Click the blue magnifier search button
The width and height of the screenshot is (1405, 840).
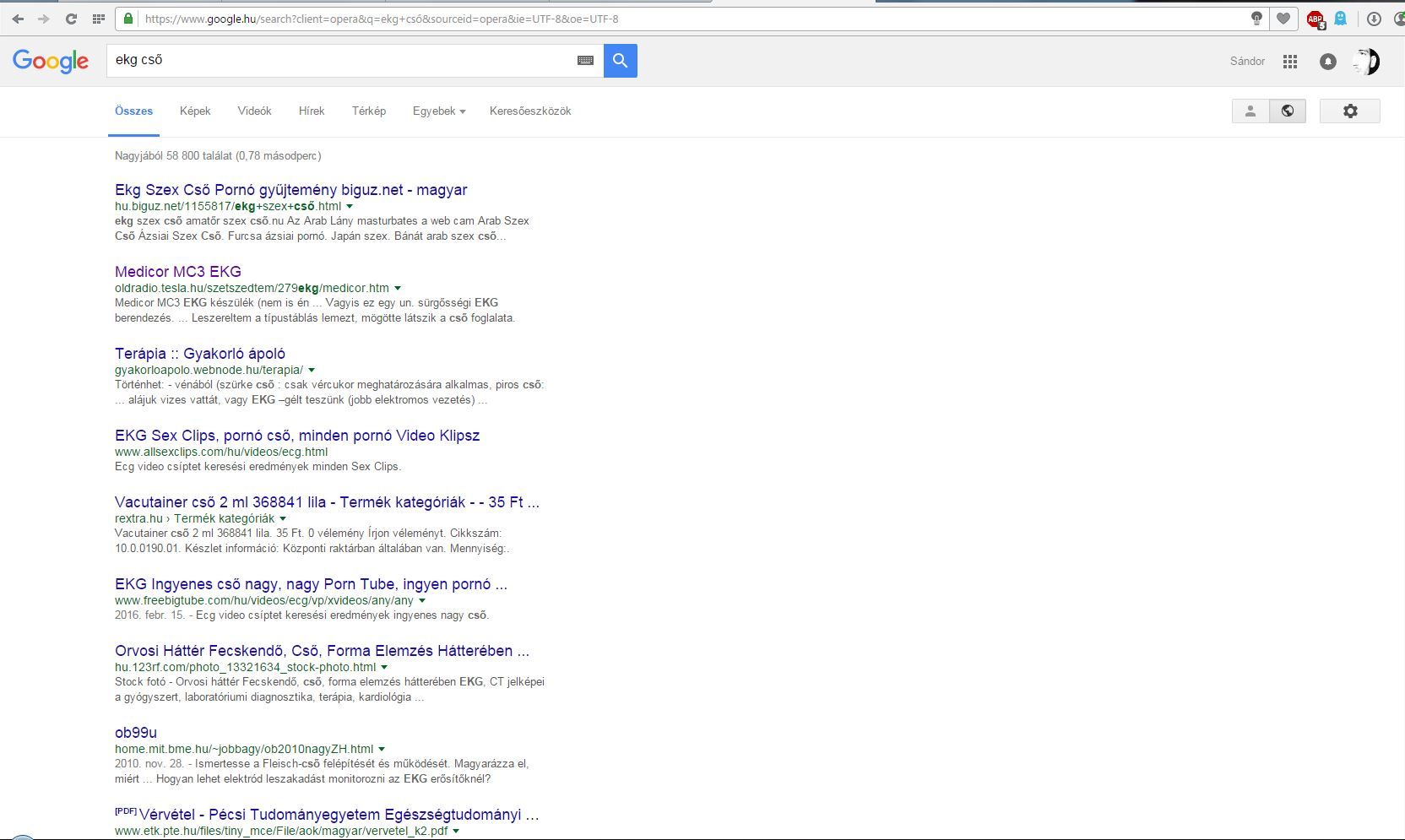(621, 61)
